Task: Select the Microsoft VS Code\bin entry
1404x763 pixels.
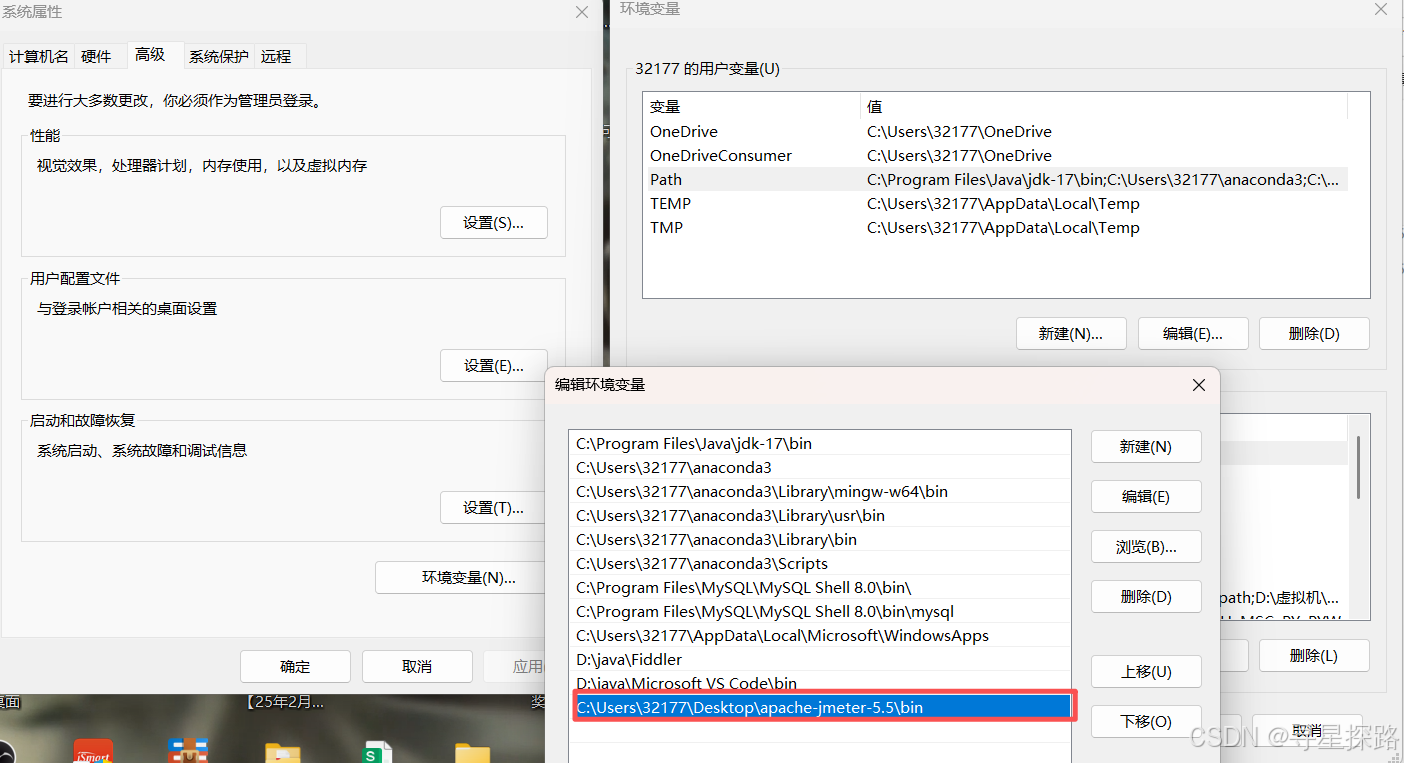Action: coord(820,684)
